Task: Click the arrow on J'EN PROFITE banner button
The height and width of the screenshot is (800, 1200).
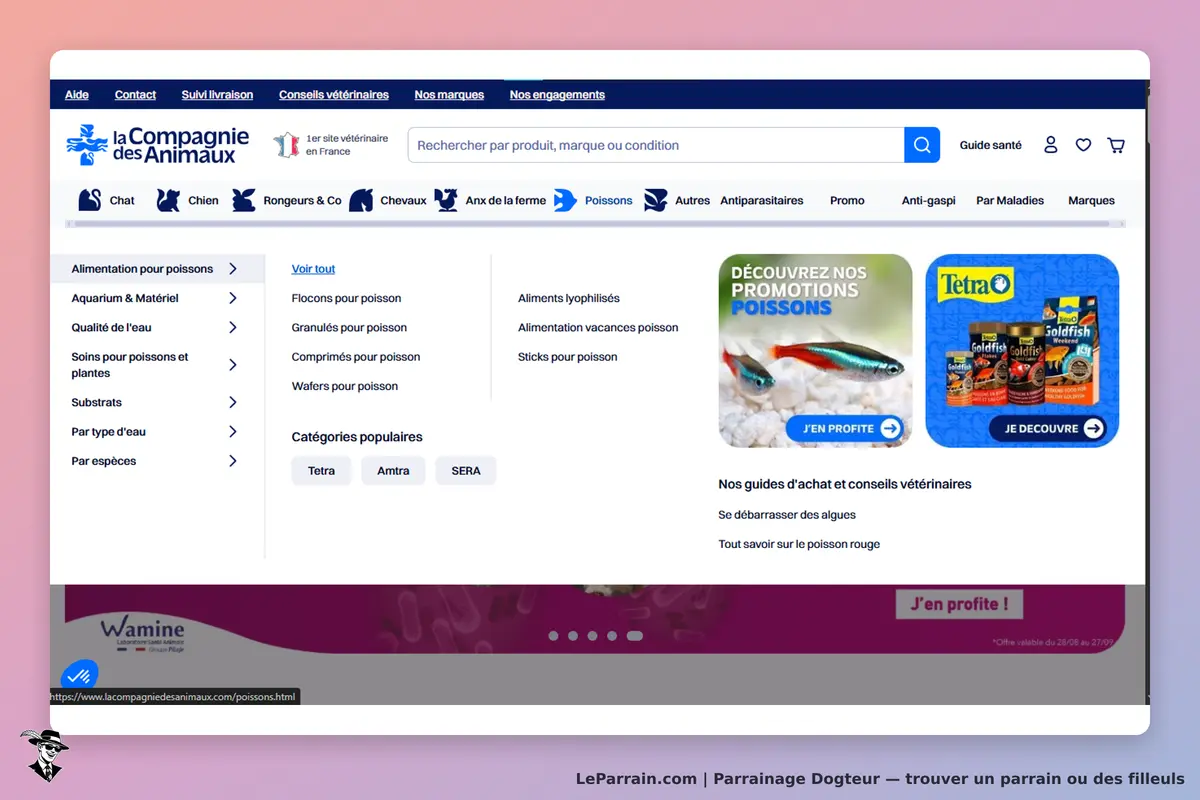Action: 890,428
